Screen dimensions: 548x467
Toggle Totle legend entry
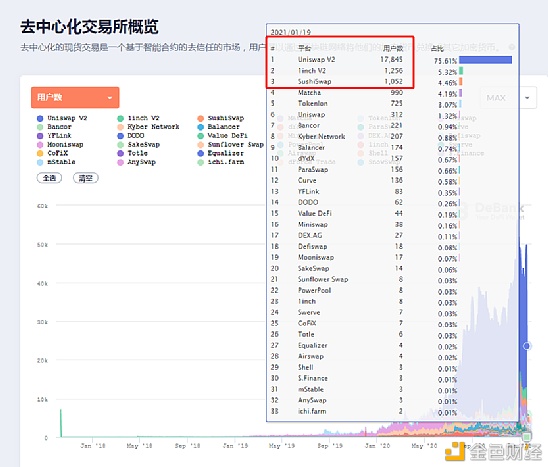(x=132, y=153)
